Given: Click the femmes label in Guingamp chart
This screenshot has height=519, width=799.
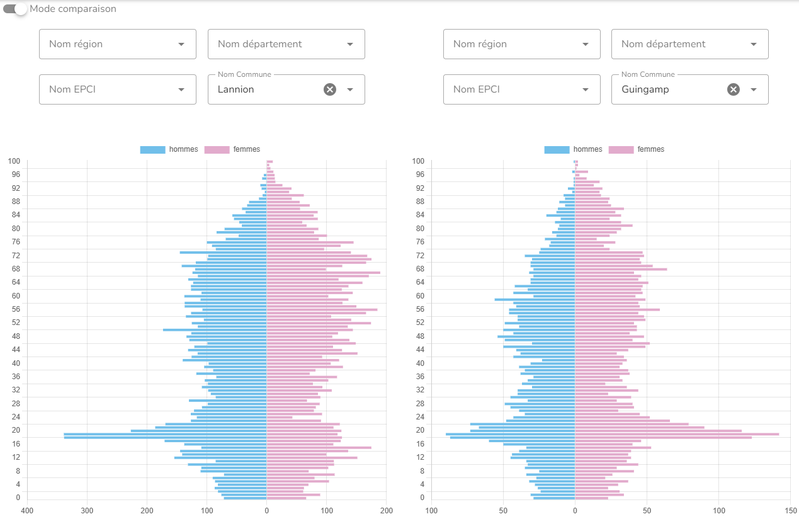Looking at the screenshot, I should point(650,150).
